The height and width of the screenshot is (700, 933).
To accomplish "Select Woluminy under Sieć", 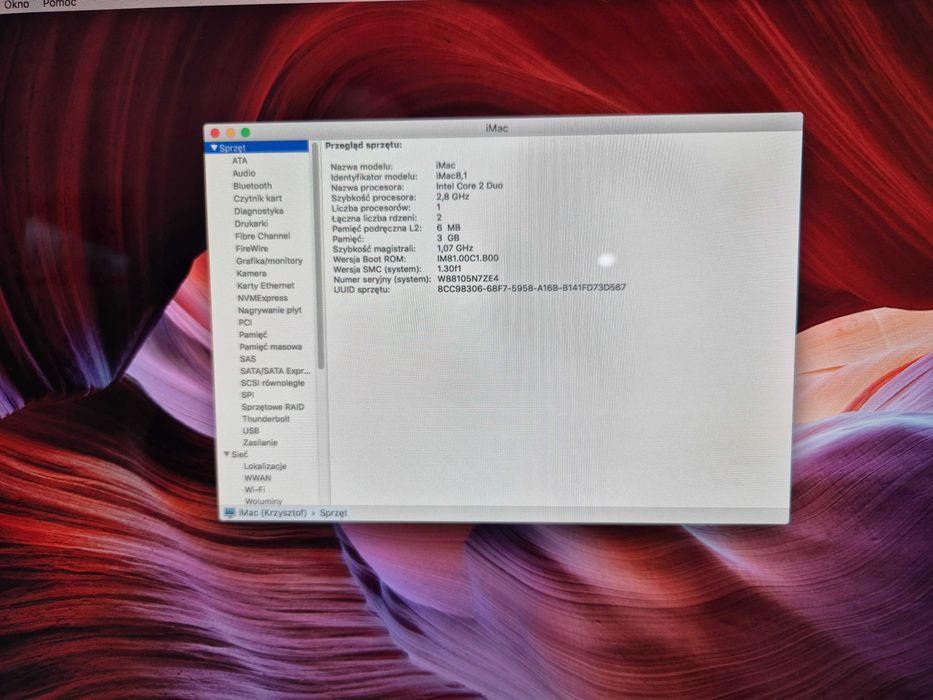I will [264, 501].
